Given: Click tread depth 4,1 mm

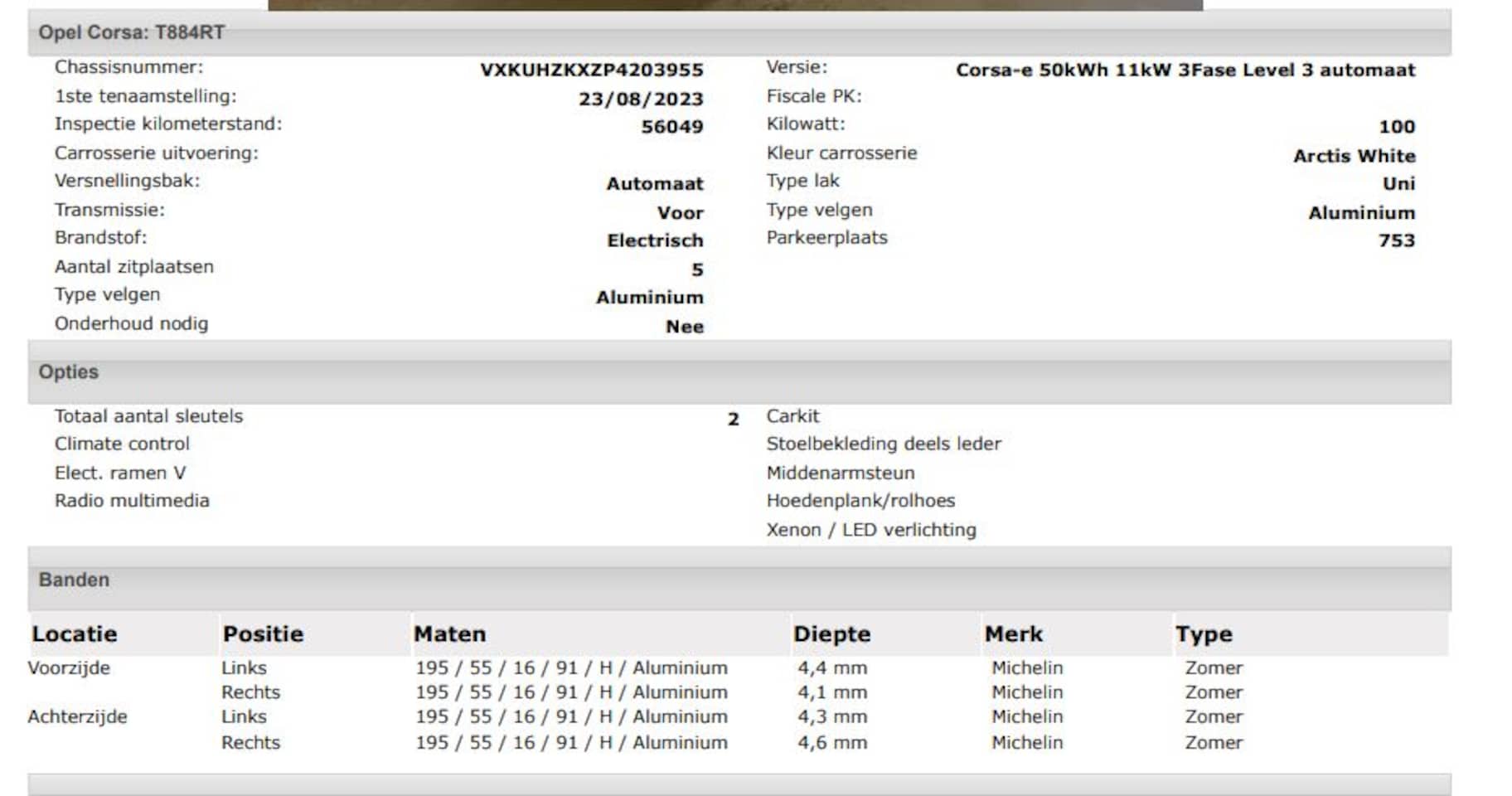Looking at the screenshot, I should coord(832,692).
